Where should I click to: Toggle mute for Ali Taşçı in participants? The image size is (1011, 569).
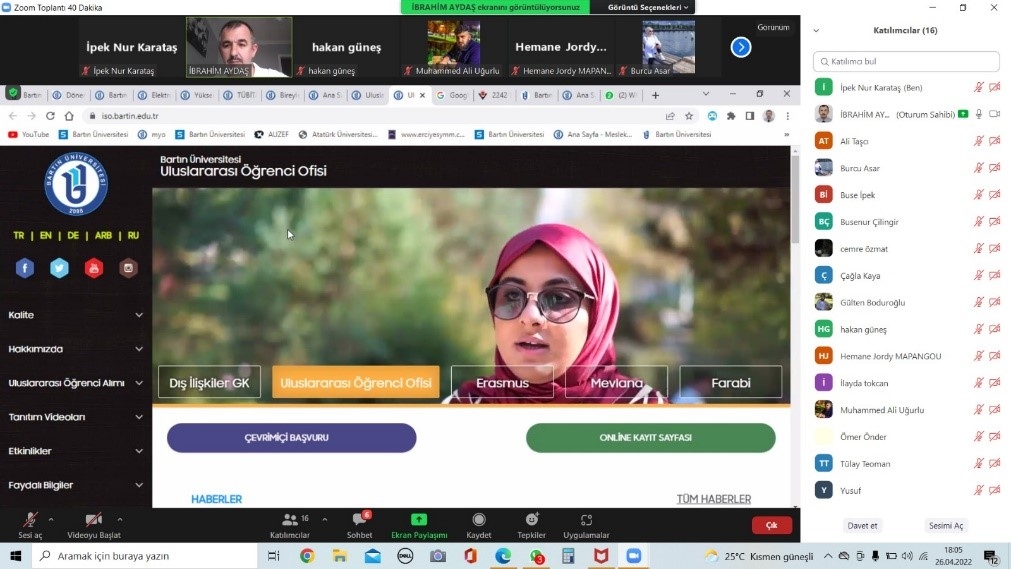coord(979,141)
